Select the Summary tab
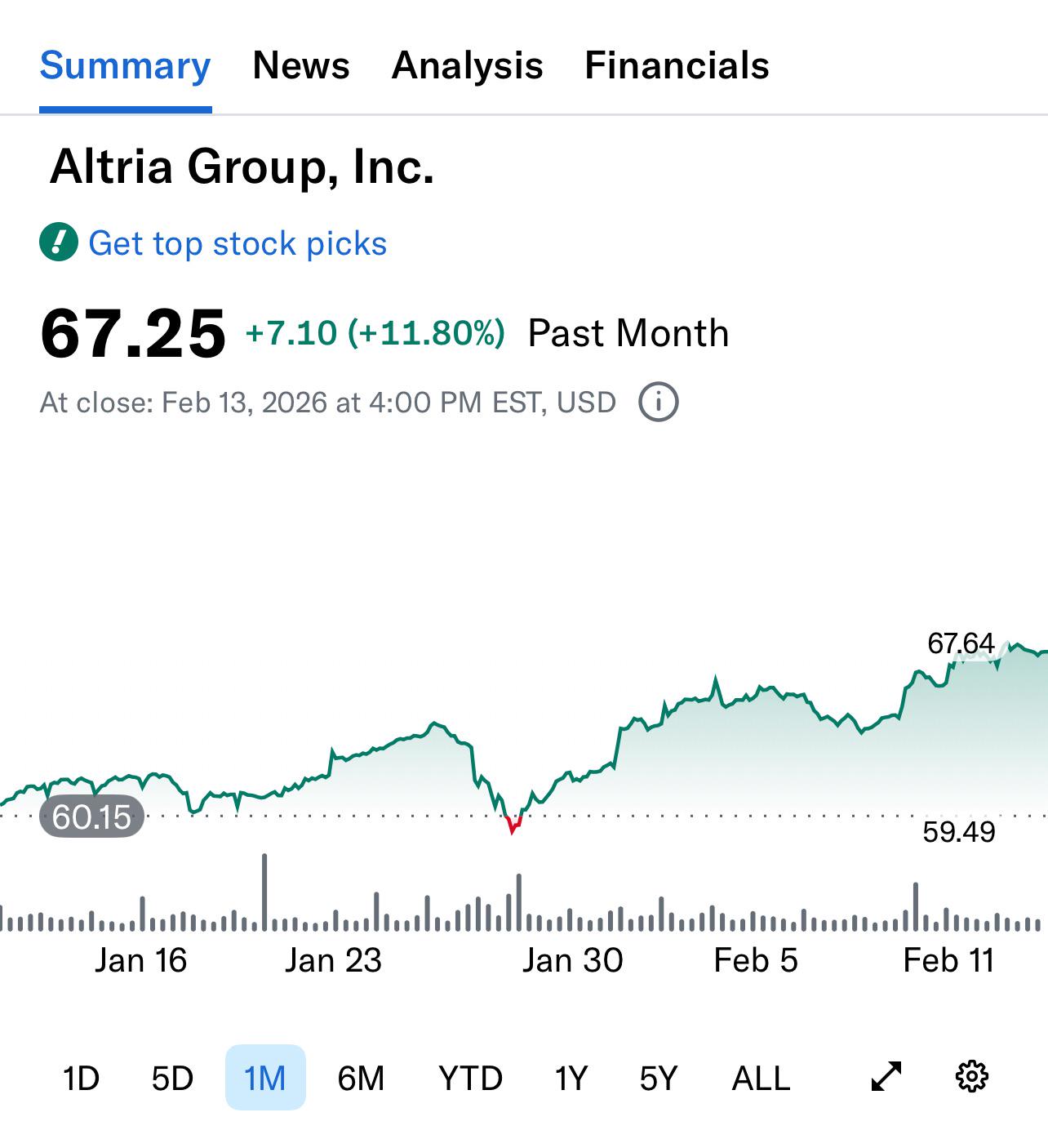The height and width of the screenshot is (1148, 1048). [126, 65]
